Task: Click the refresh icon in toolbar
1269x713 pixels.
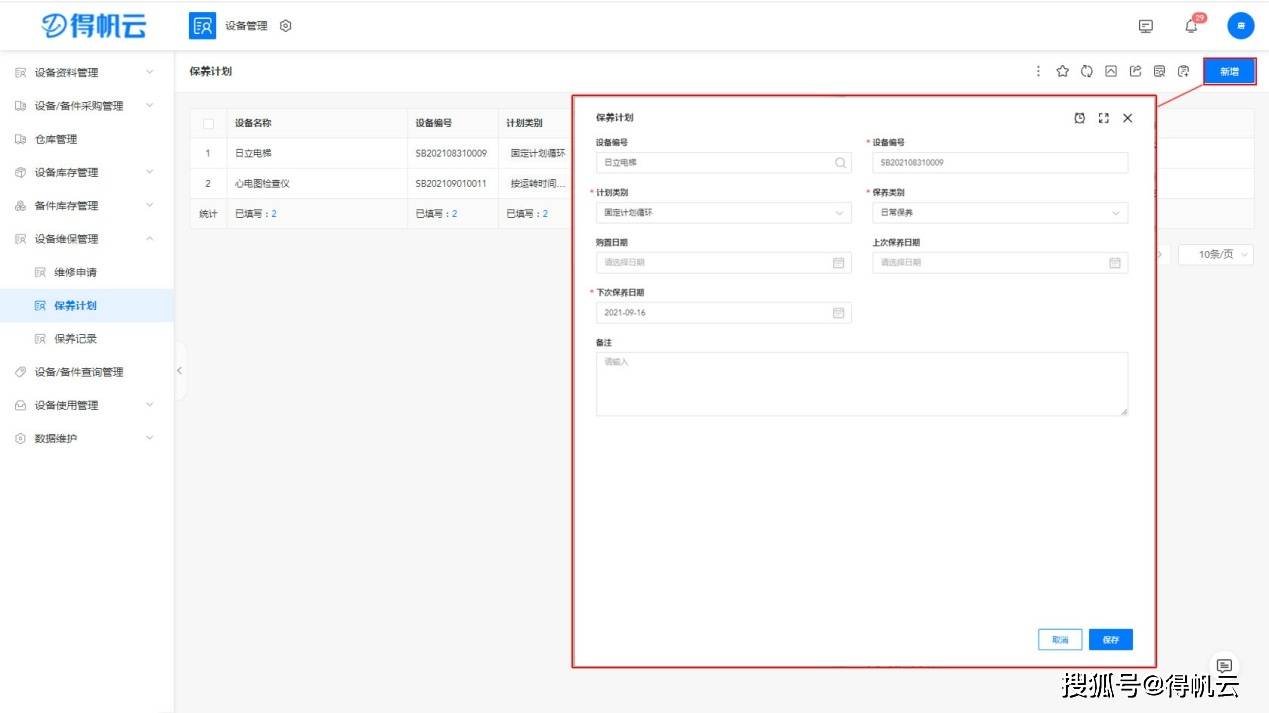Action: (1087, 71)
